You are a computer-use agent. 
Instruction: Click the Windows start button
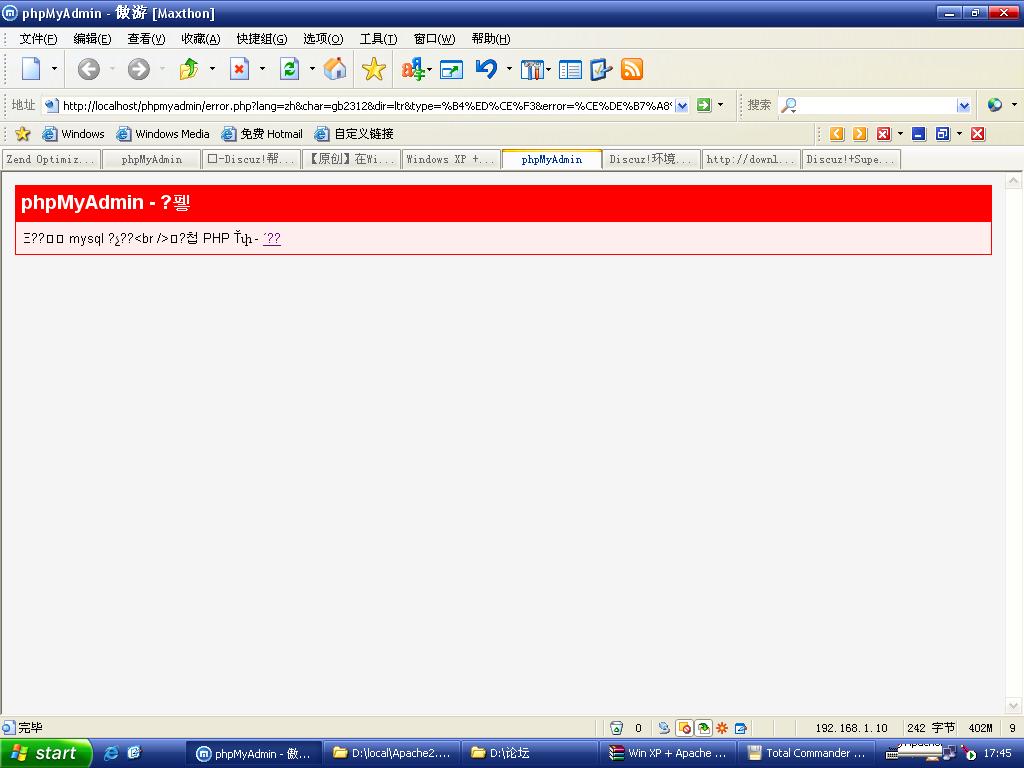(x=44, y=754)
